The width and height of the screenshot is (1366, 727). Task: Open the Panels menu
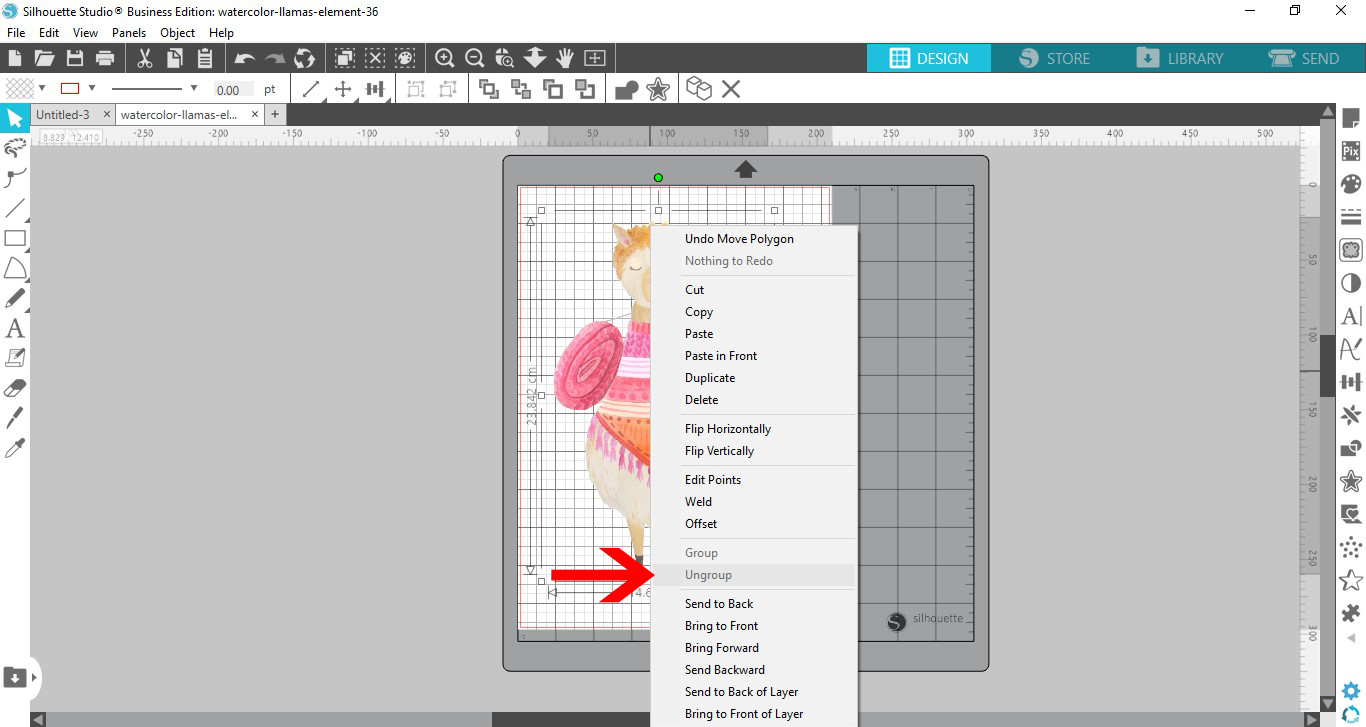coord(129,33)
